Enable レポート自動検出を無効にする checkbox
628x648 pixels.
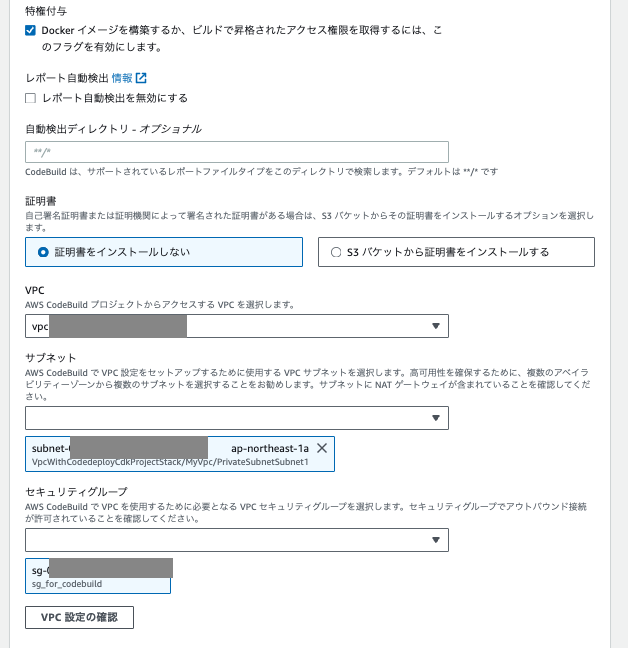click(31, 98)
